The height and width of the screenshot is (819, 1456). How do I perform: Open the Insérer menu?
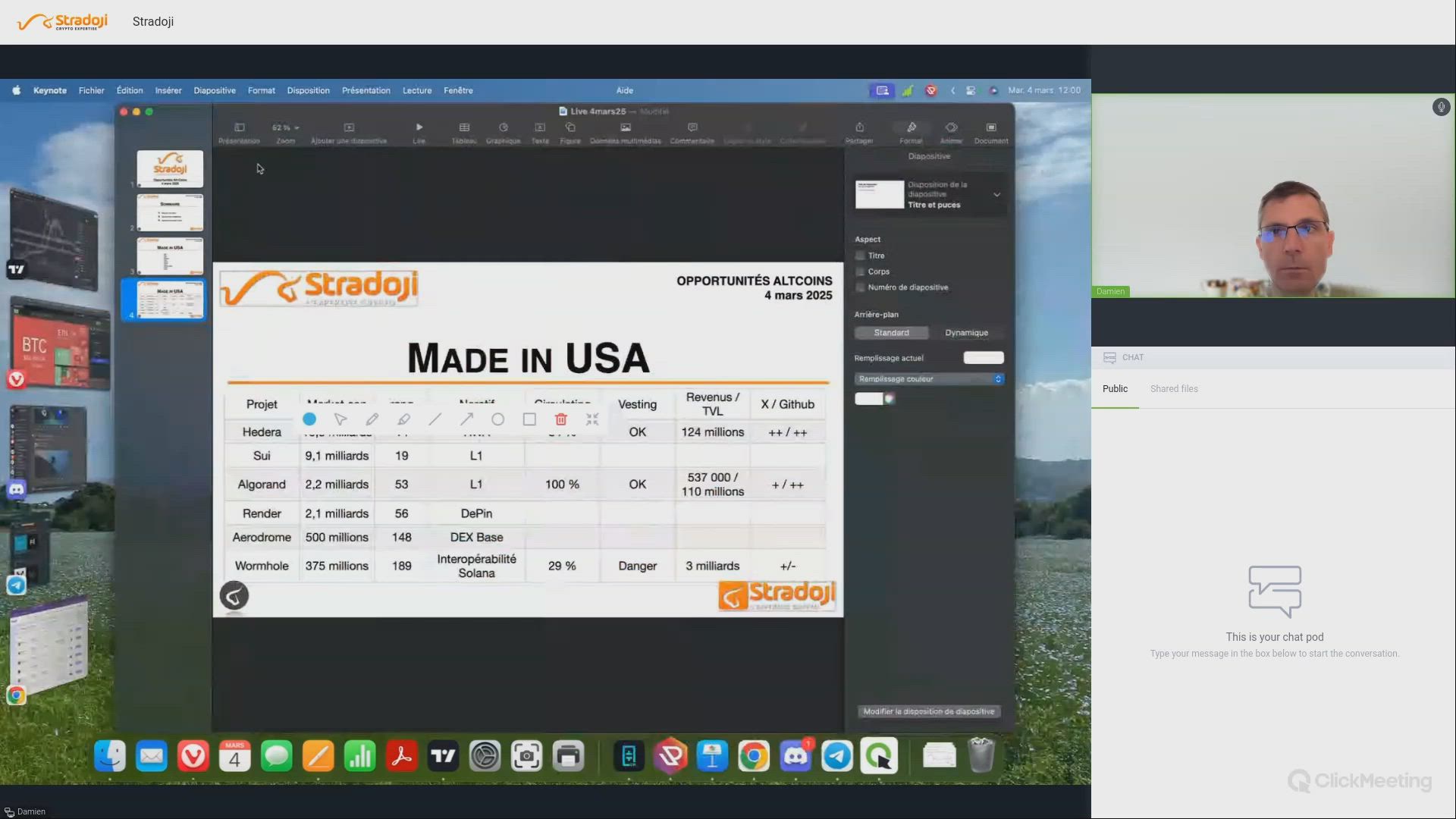[x=168, y=90]
